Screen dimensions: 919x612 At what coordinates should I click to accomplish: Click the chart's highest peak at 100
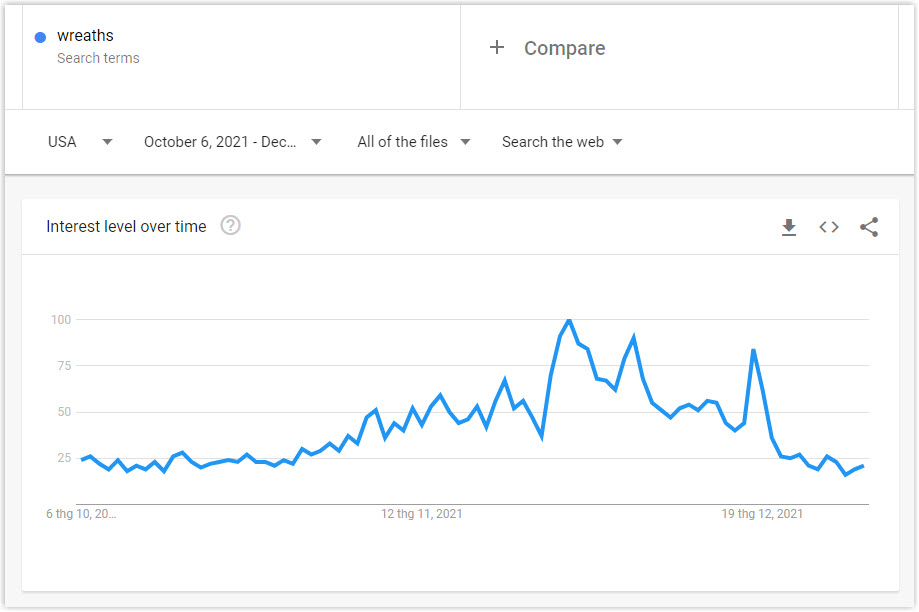[x=569, y=320]
